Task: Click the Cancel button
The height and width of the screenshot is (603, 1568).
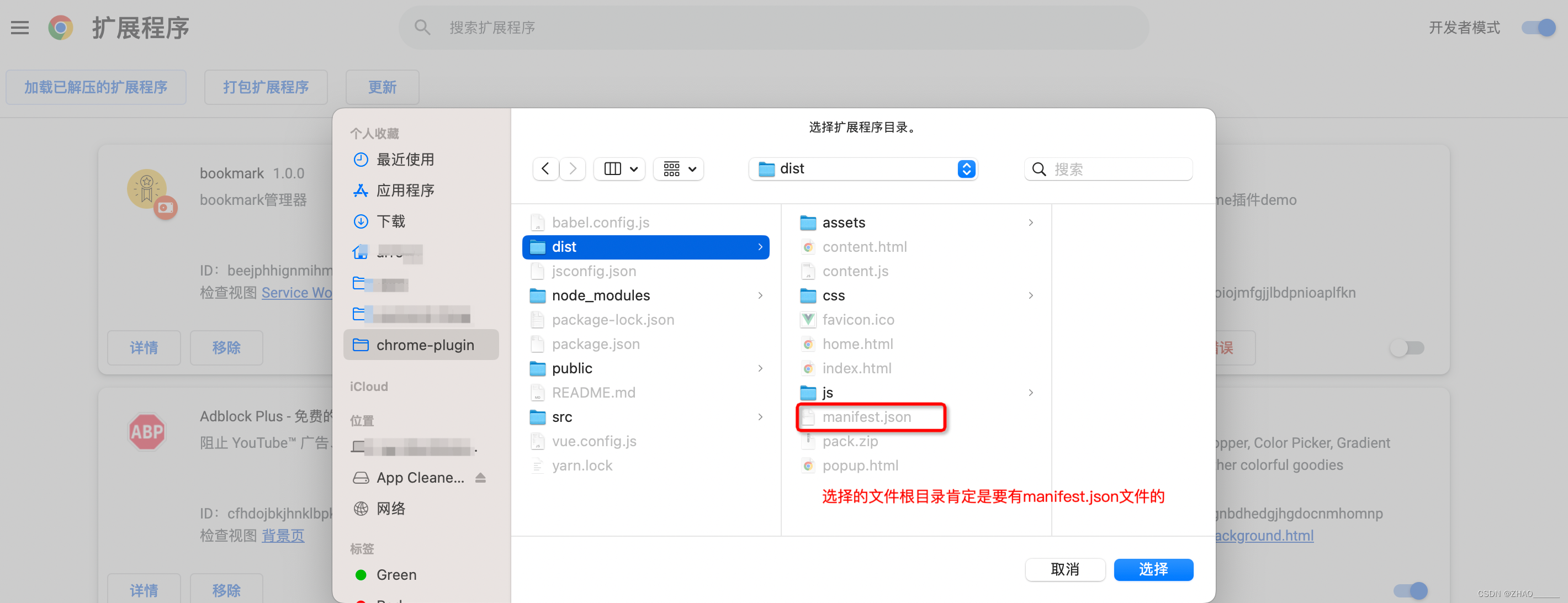Action: (x=1064, y=569)
